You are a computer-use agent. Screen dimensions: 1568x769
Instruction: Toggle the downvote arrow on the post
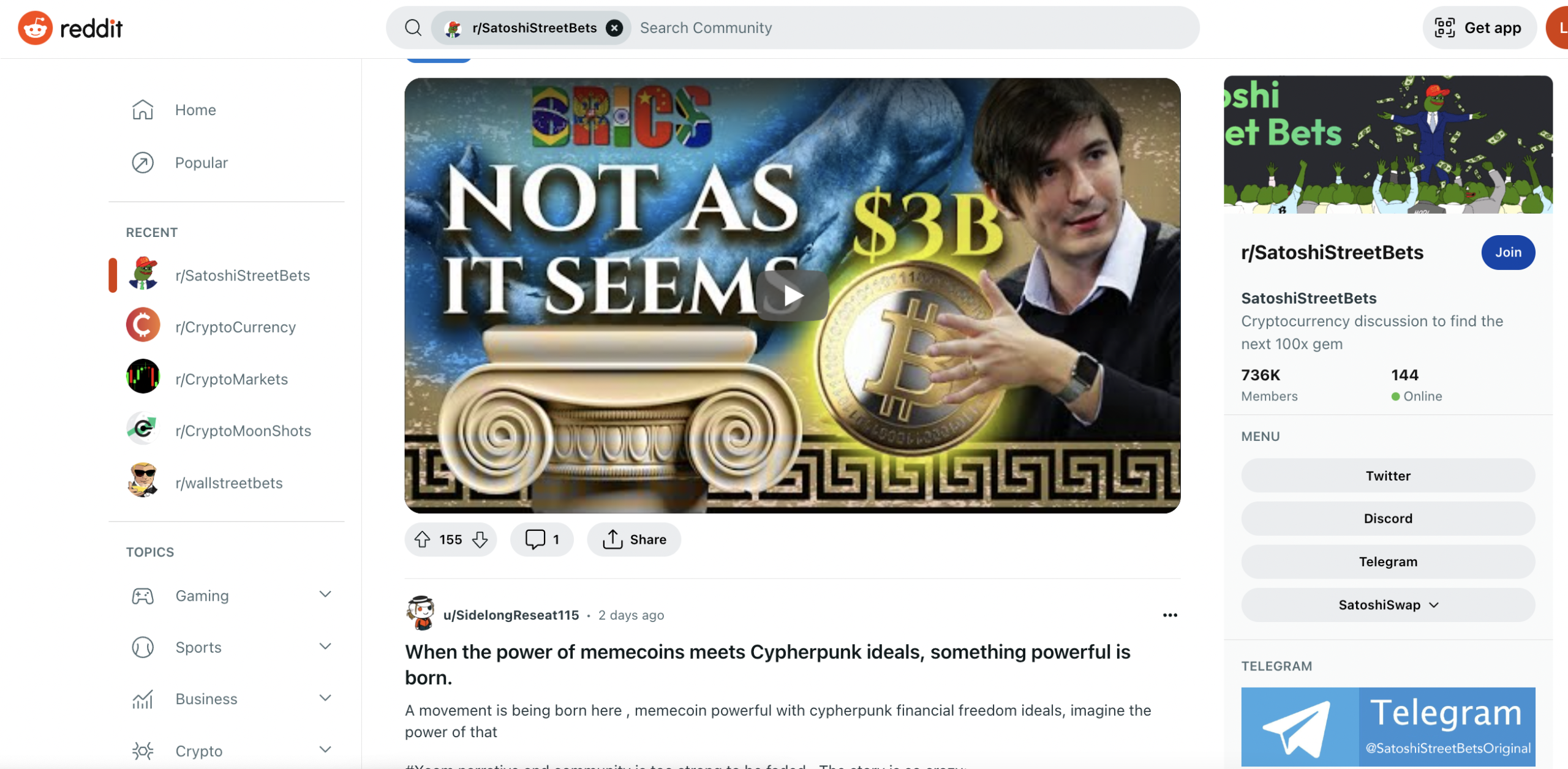pyautogui.click(x=481, y=539)
